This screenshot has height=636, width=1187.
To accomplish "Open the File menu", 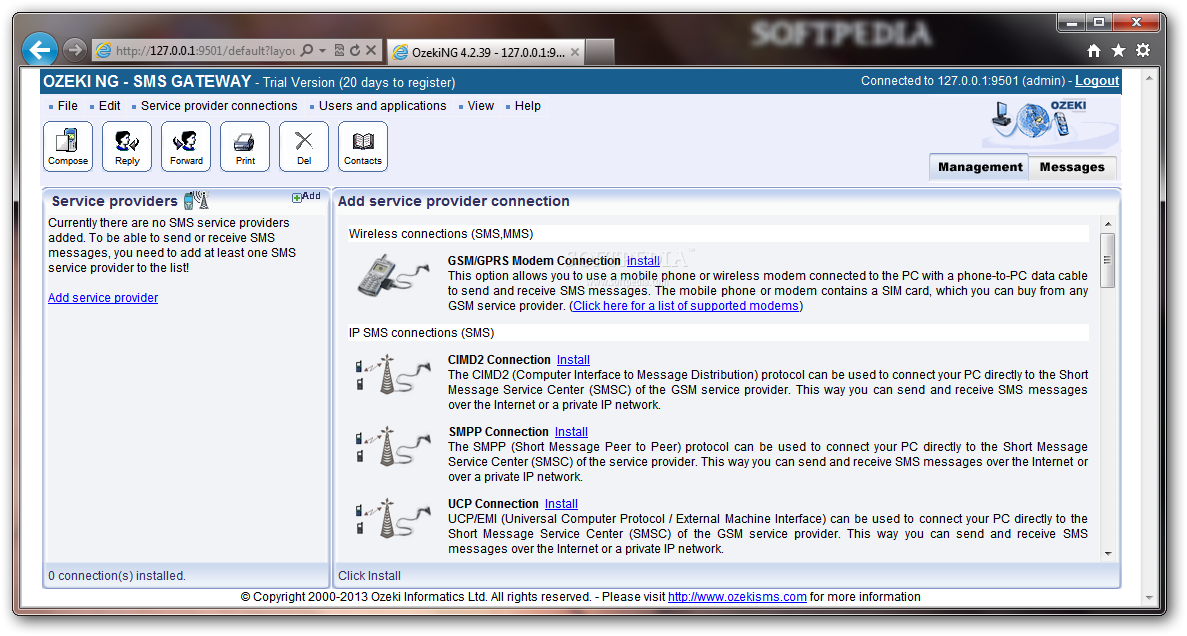I will pyautogui.click(x=67, y=106).
